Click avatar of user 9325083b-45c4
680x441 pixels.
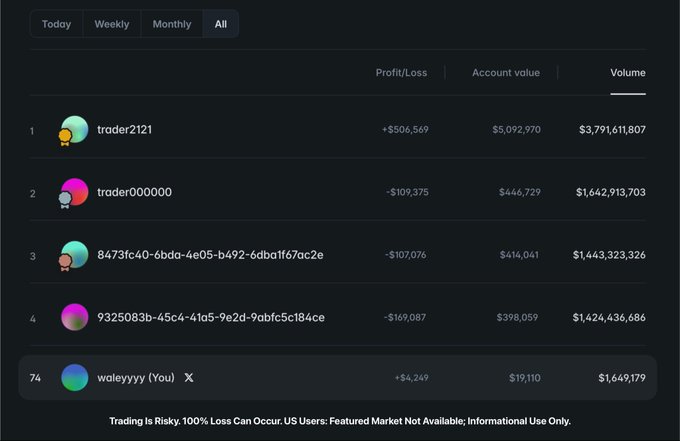coord(75,317)
